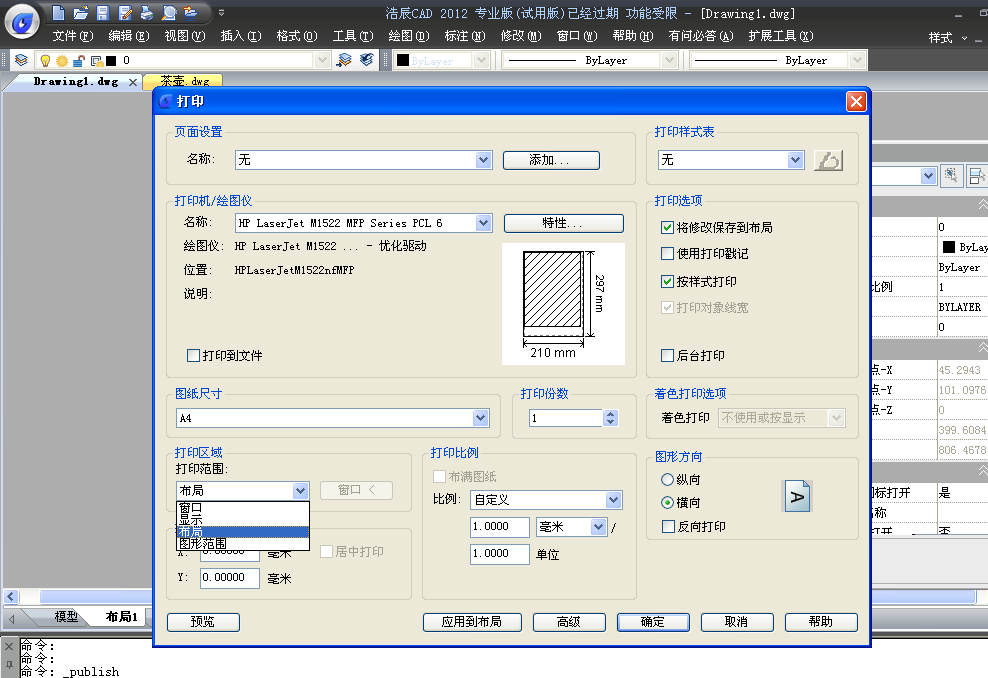The height and width of the screenshot is (678, 988).
Task: Click the printer icon in quick access toolbar
Action: [146, 13]
